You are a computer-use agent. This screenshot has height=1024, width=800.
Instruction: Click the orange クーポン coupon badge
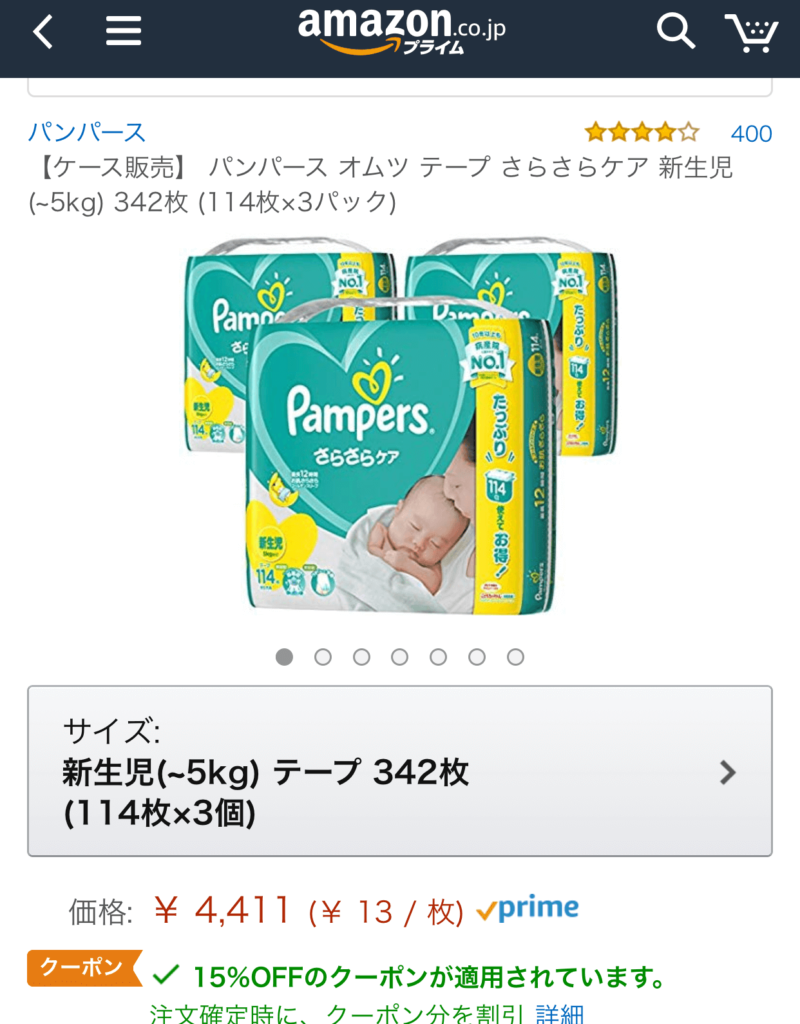coord(84,967)
